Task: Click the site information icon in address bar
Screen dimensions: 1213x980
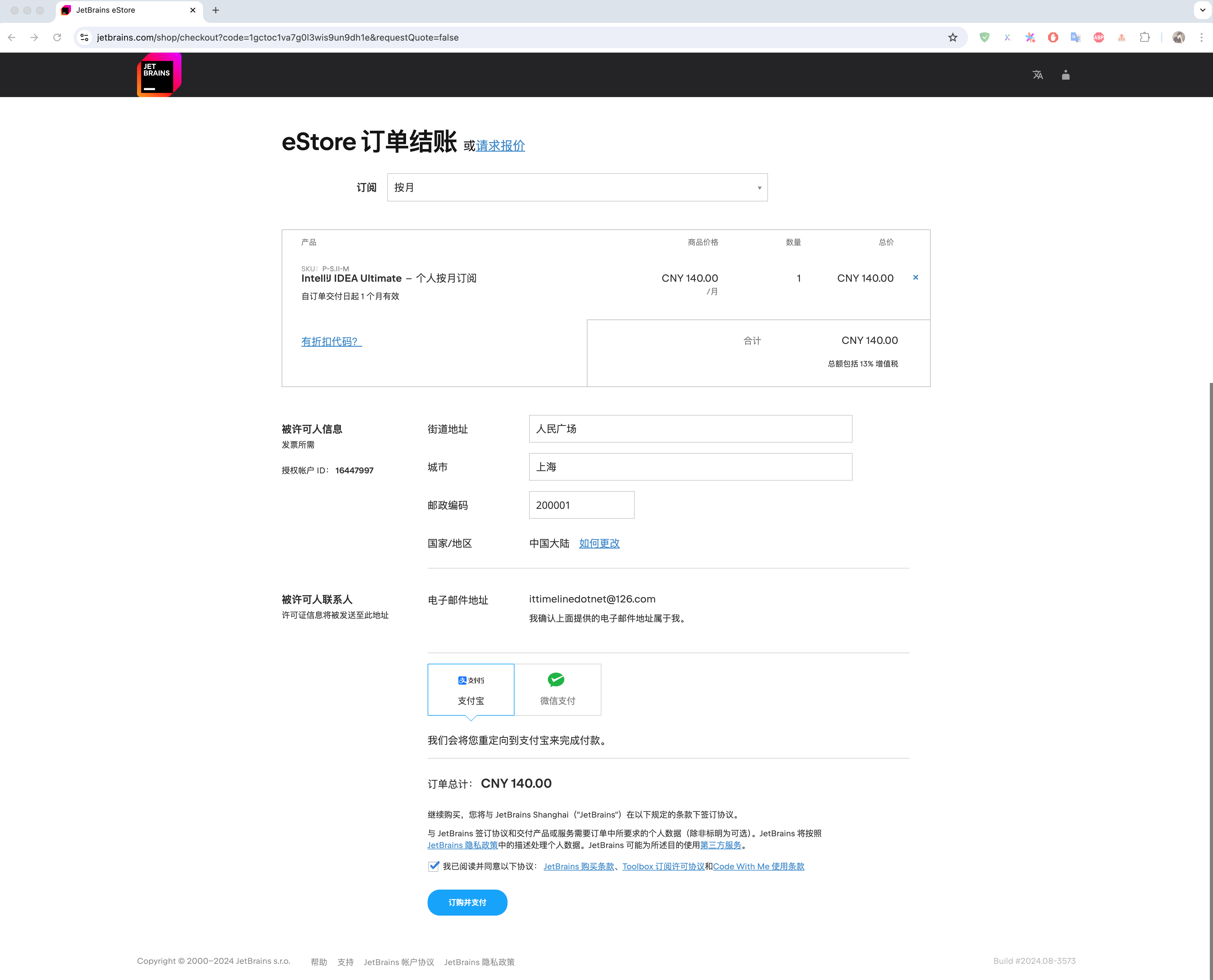Action: (85, 37)
